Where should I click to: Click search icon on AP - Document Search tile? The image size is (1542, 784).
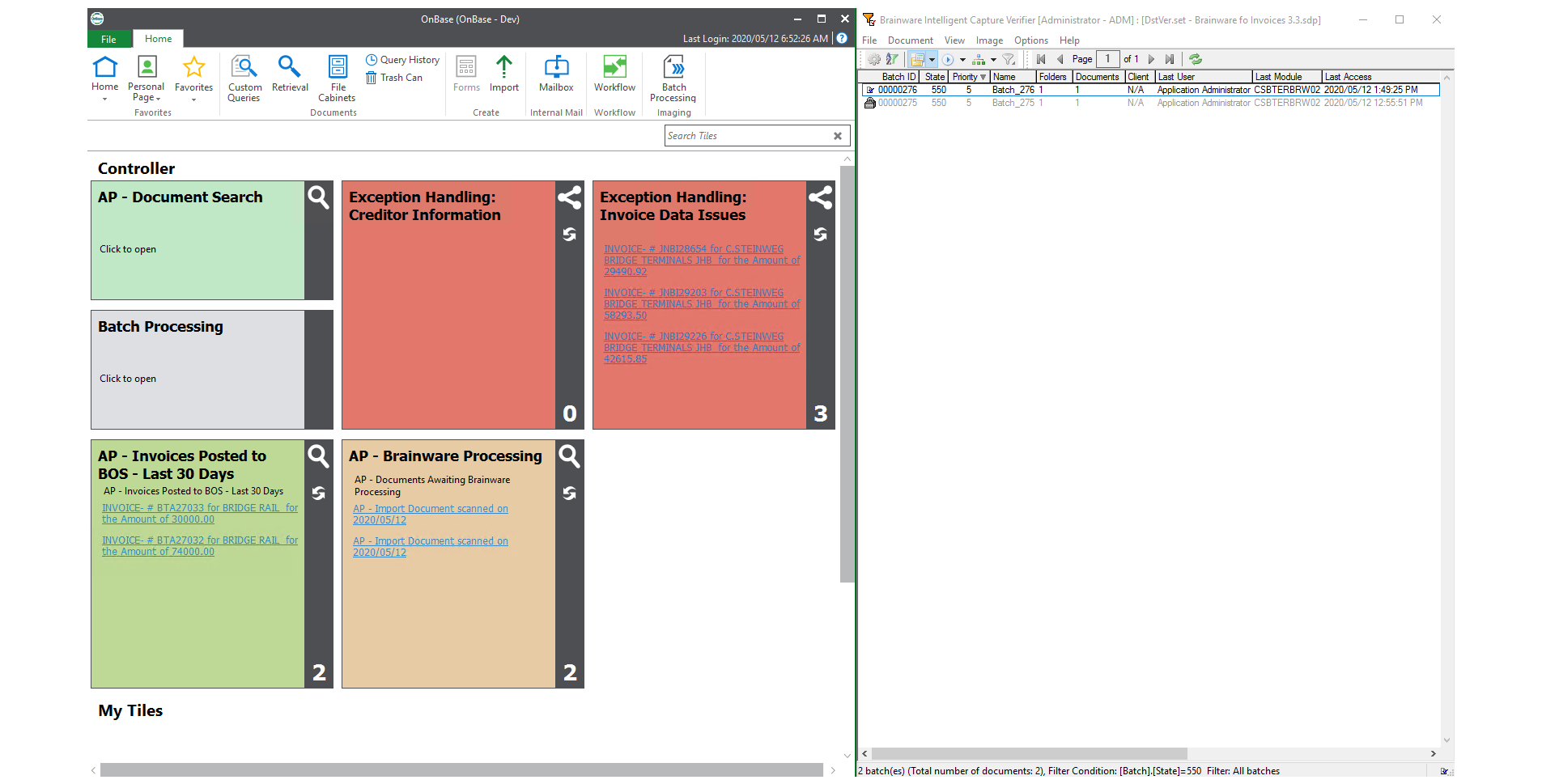click(x=319, y=197)
